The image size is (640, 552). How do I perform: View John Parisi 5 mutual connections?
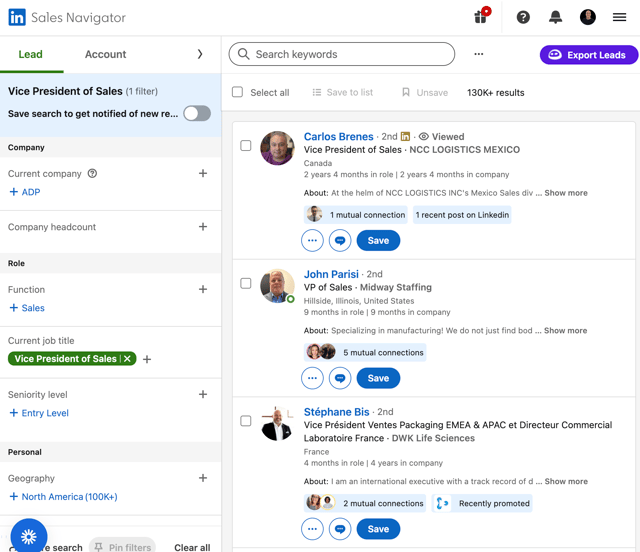(x=365, y=352)
